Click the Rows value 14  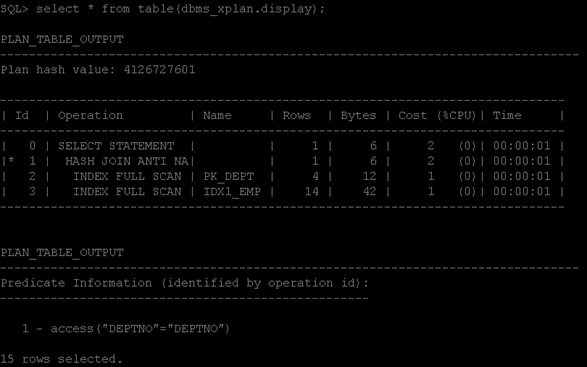click(311, 192)
